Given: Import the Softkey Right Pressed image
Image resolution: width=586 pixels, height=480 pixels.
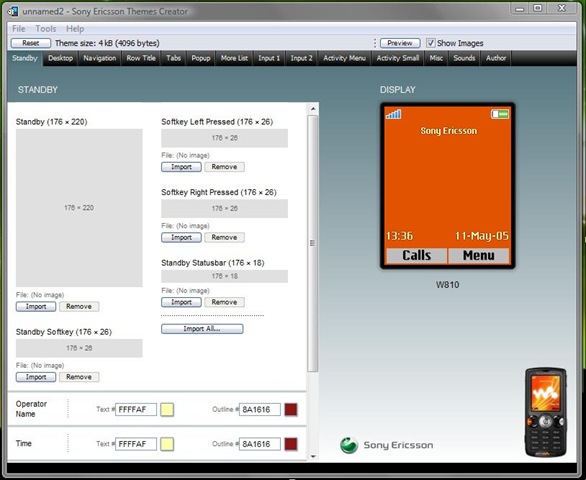Looking at the screenshot, I should 181,237.
